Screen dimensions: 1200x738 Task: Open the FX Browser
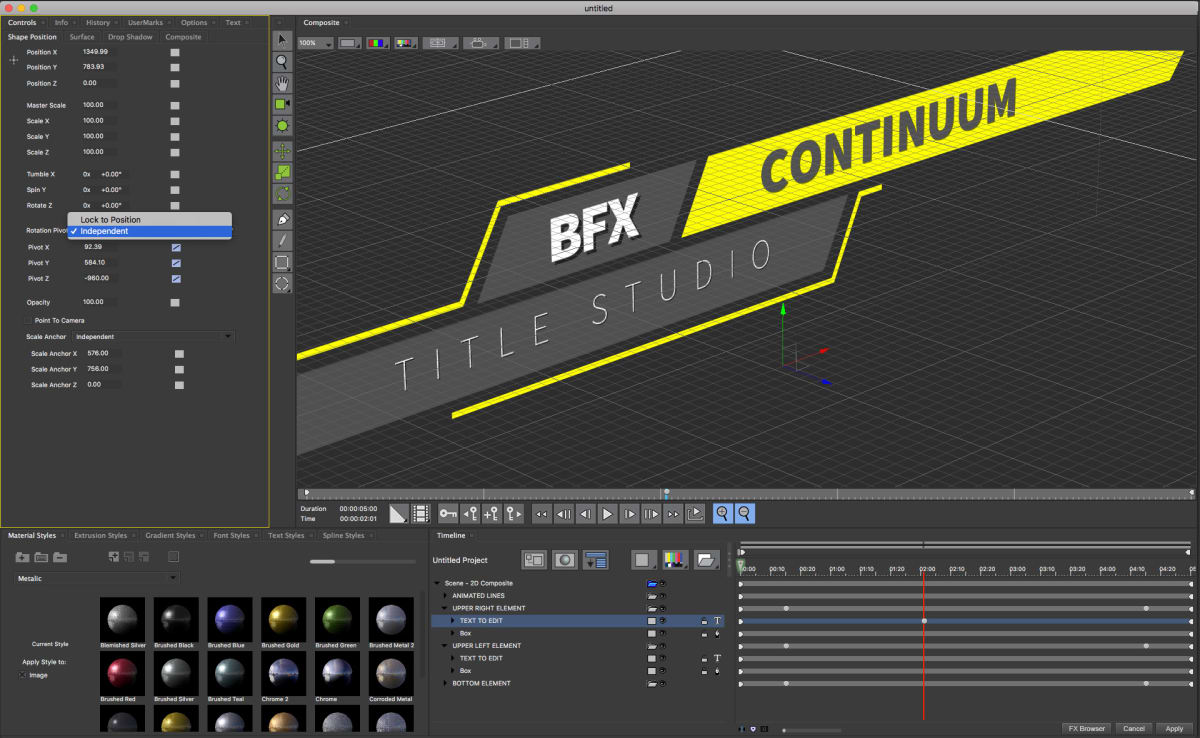pyautogui.click(x=1086, y=728)
